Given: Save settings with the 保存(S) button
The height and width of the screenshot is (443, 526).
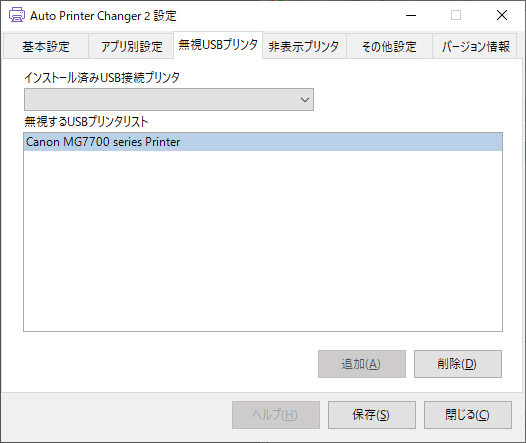Looking at the screenshot, I should click(x=372, y=415).
